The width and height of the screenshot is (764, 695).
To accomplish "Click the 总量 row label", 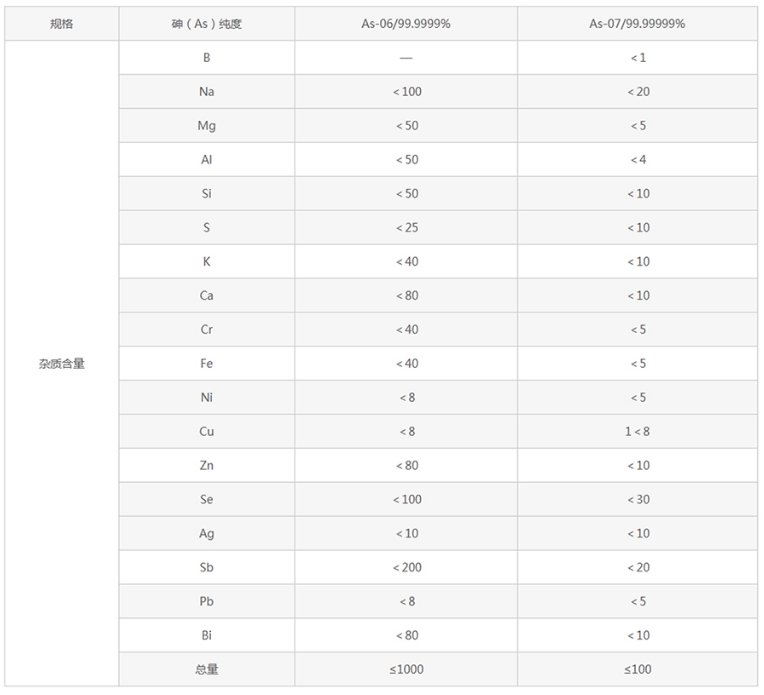I will click(206, 669).
